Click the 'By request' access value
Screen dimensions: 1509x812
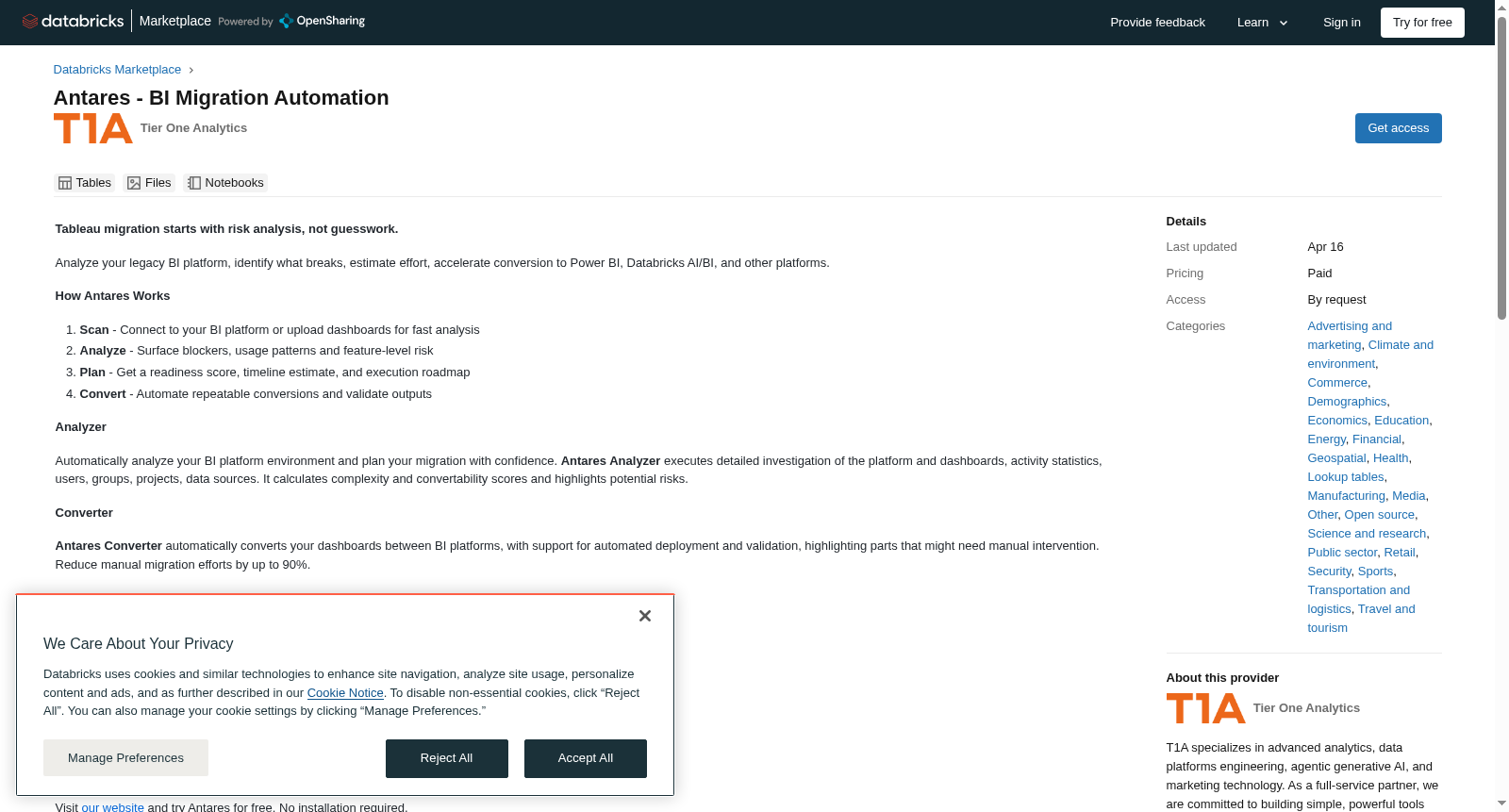1336,300
